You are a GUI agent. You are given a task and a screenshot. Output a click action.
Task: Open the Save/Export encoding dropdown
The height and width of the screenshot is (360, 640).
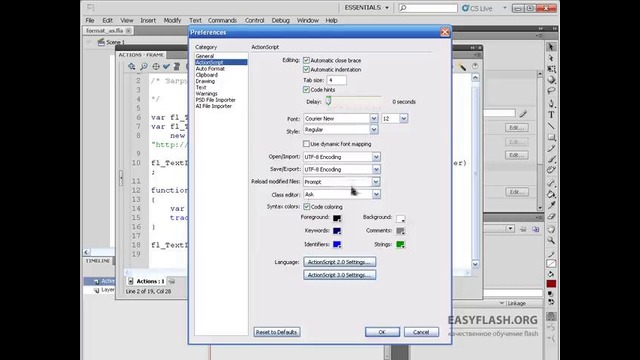(x=342, y=169)
